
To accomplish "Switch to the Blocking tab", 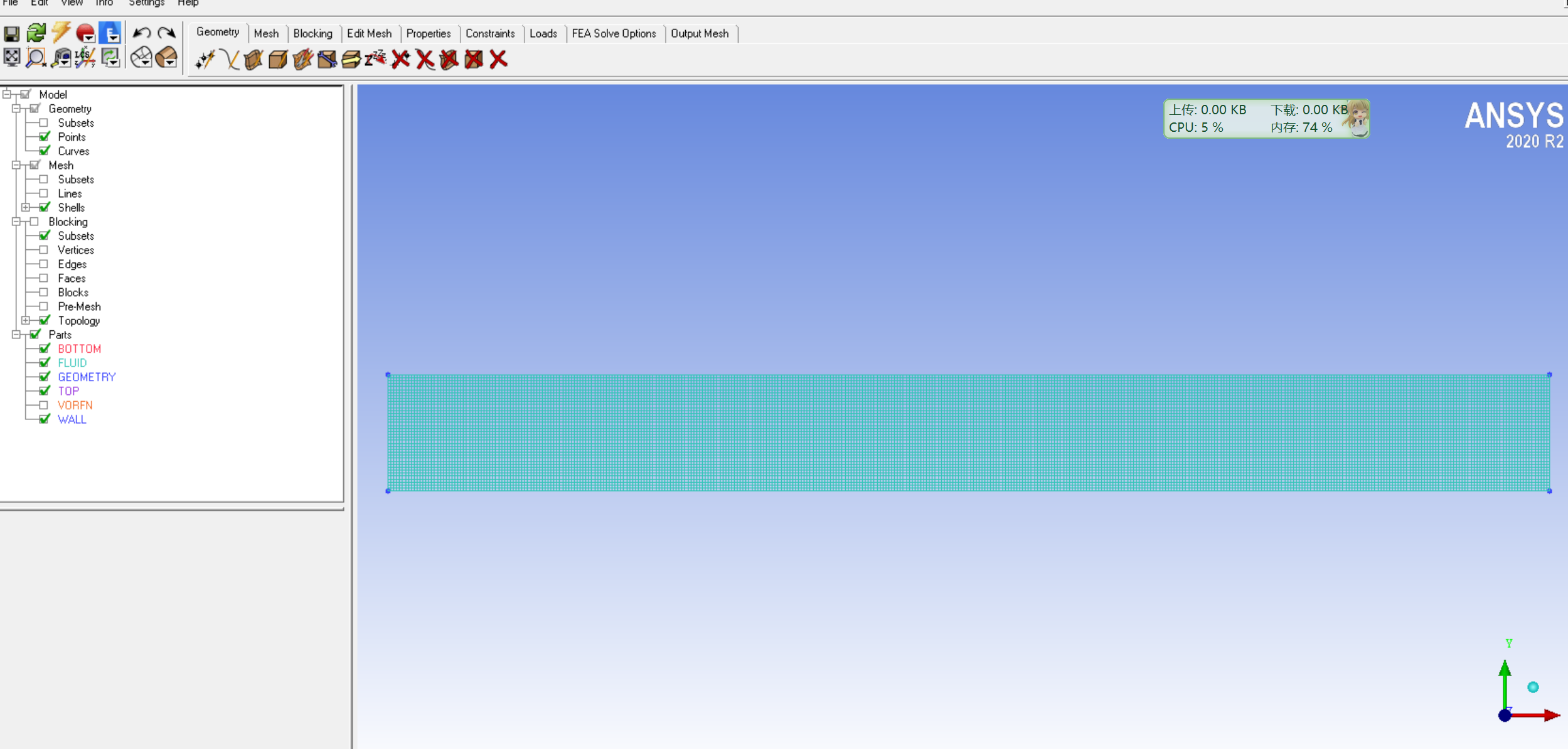I will pos(312,33).
